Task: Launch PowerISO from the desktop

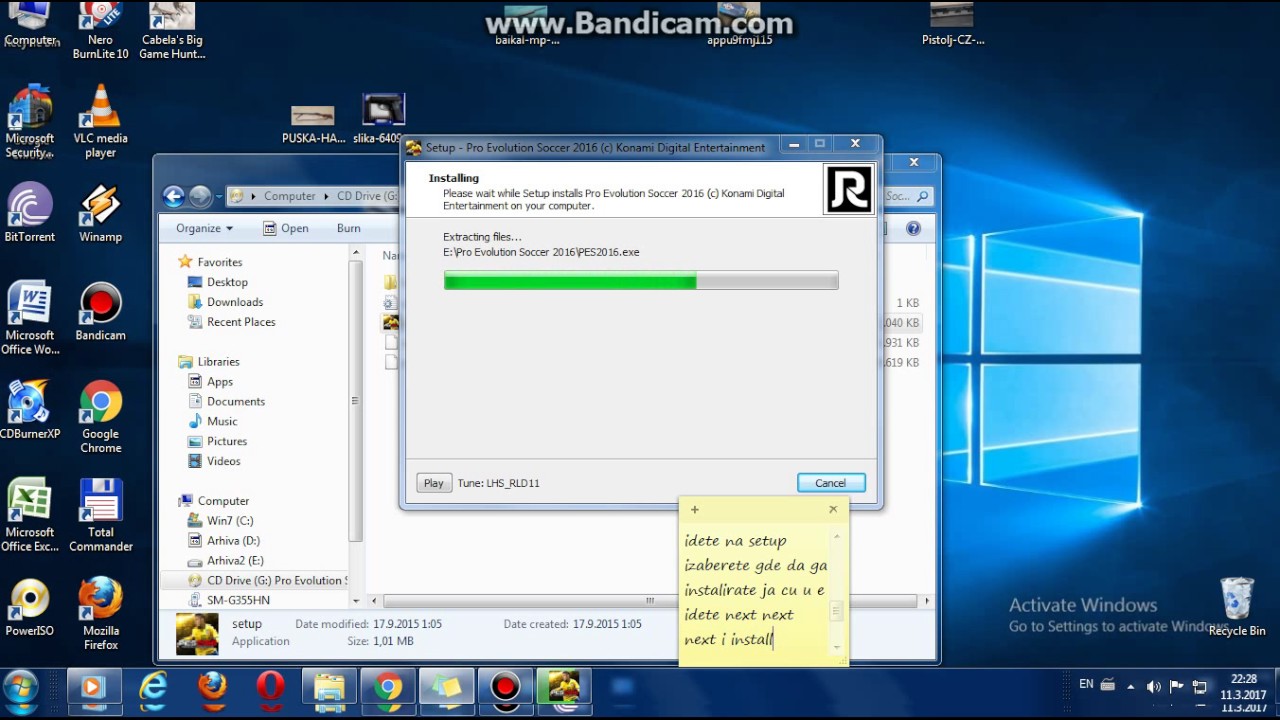Action: (30, 607)
